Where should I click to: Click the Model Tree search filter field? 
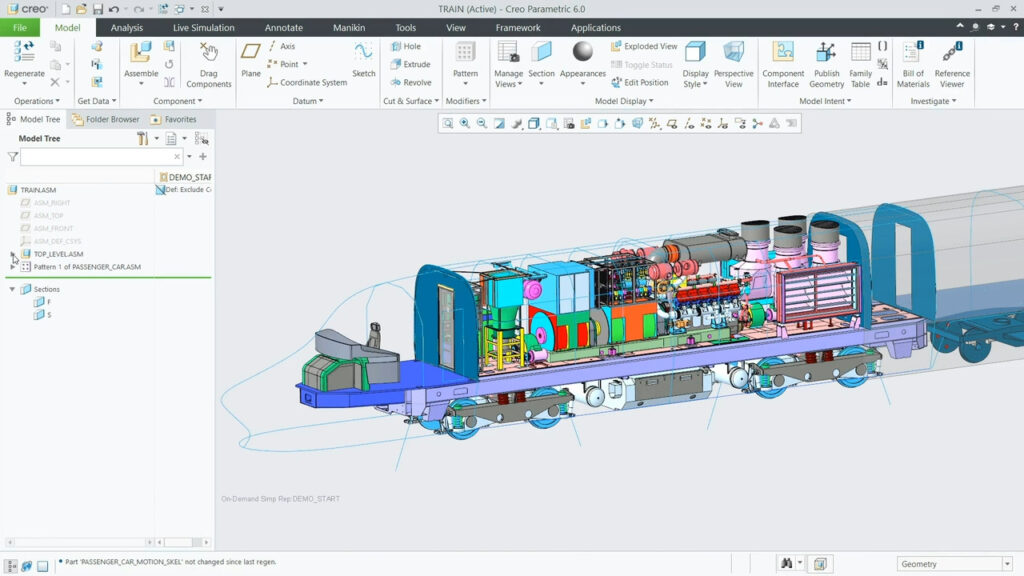click(x=96, y=157)
